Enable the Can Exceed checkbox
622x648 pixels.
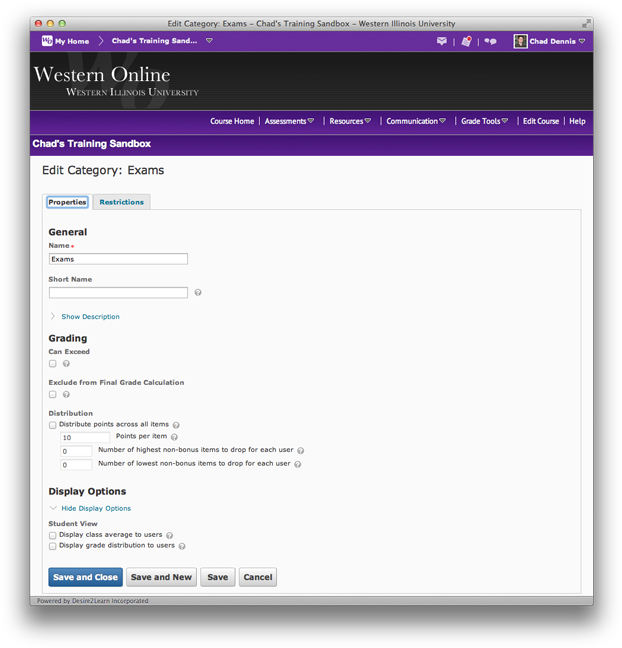tap(52, 364)
